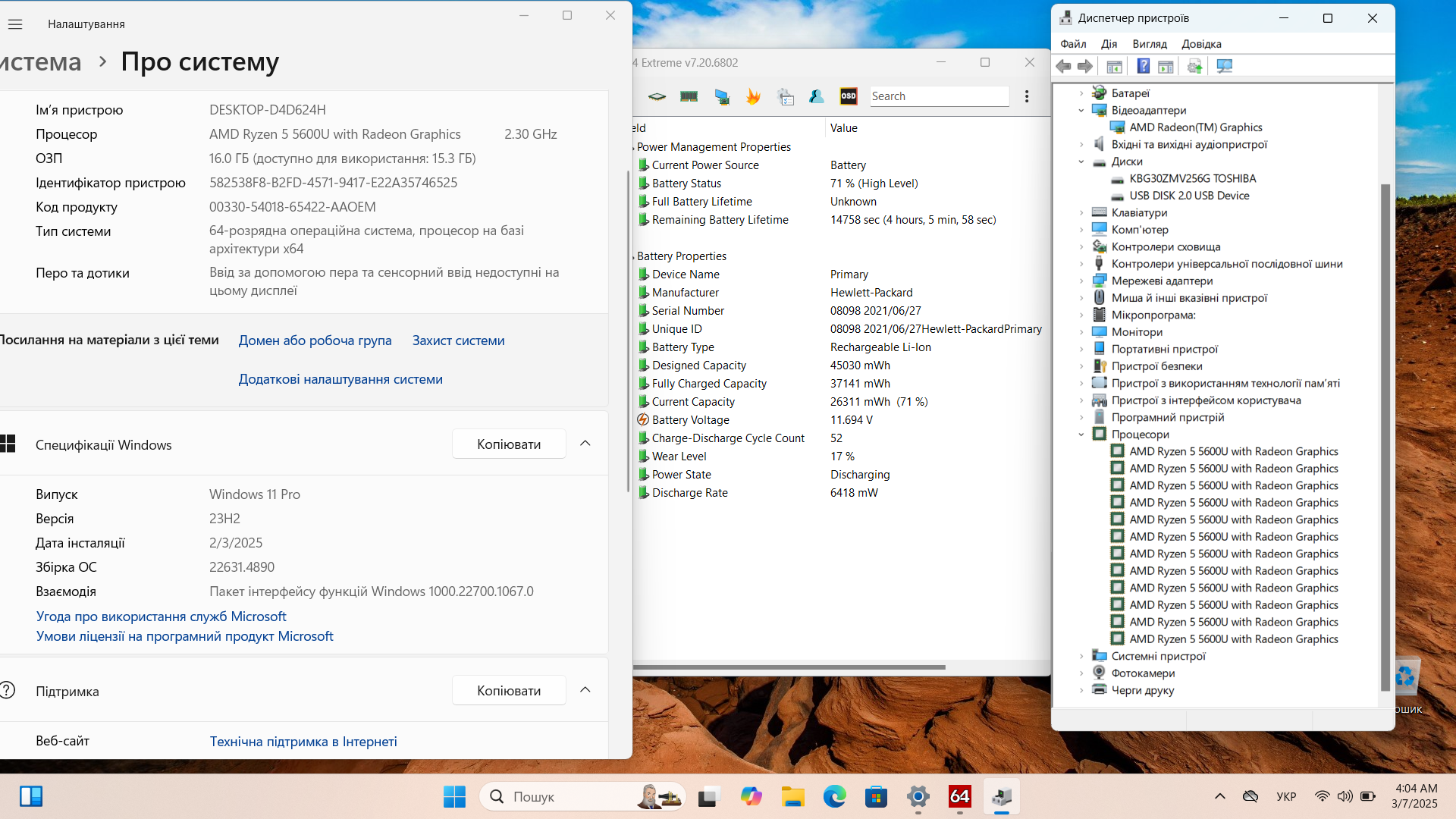Viewport: 1456px width, 819px height.
Task: Click Device Manager properties pane icon
Action: click(x=1166, y=67)
